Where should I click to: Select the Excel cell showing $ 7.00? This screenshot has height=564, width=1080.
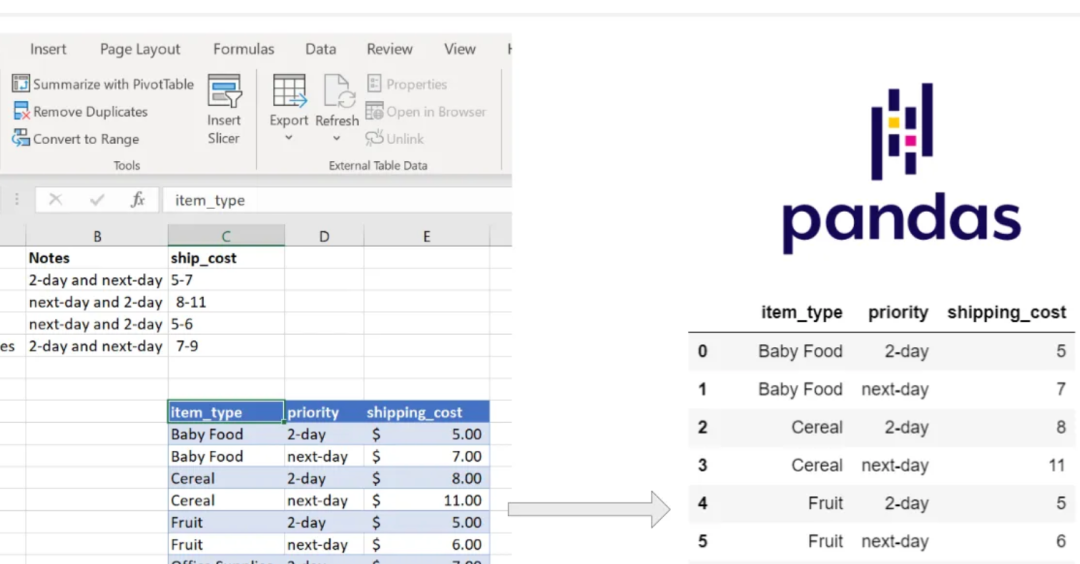click(x=426, y=457)
